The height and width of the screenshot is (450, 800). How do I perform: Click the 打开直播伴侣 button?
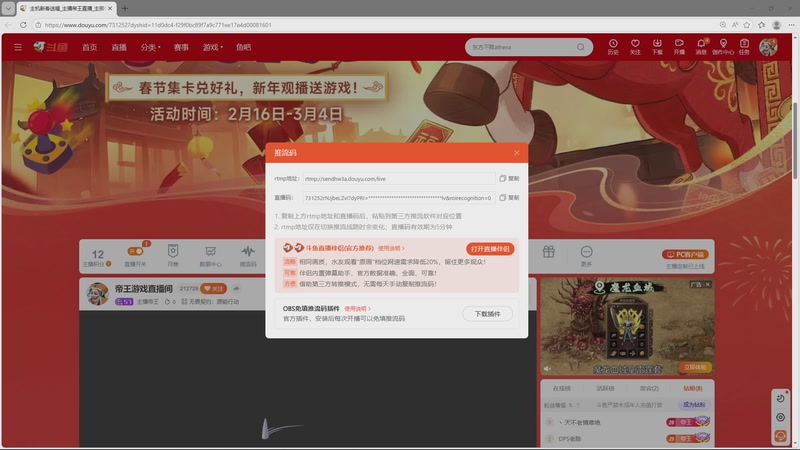(490, 249)
